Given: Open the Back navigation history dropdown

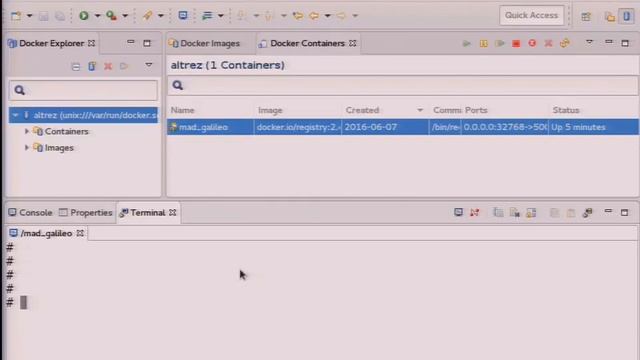Looking at the screenshot, I should pos(327,16).
